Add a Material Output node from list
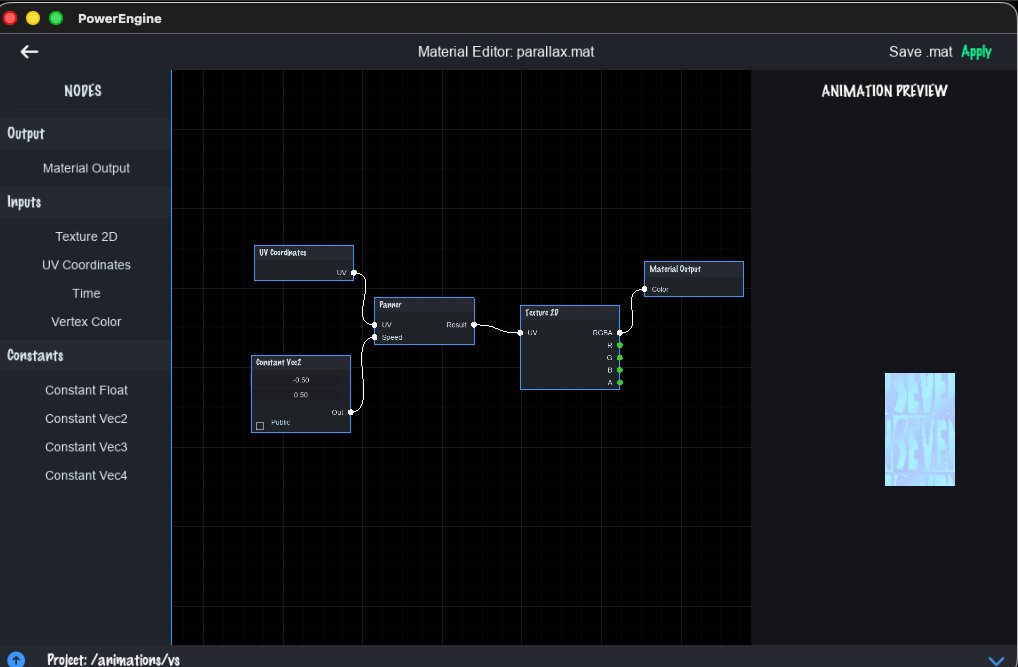Viewport: 1018px width, 667px height. [x=86, y=168]
